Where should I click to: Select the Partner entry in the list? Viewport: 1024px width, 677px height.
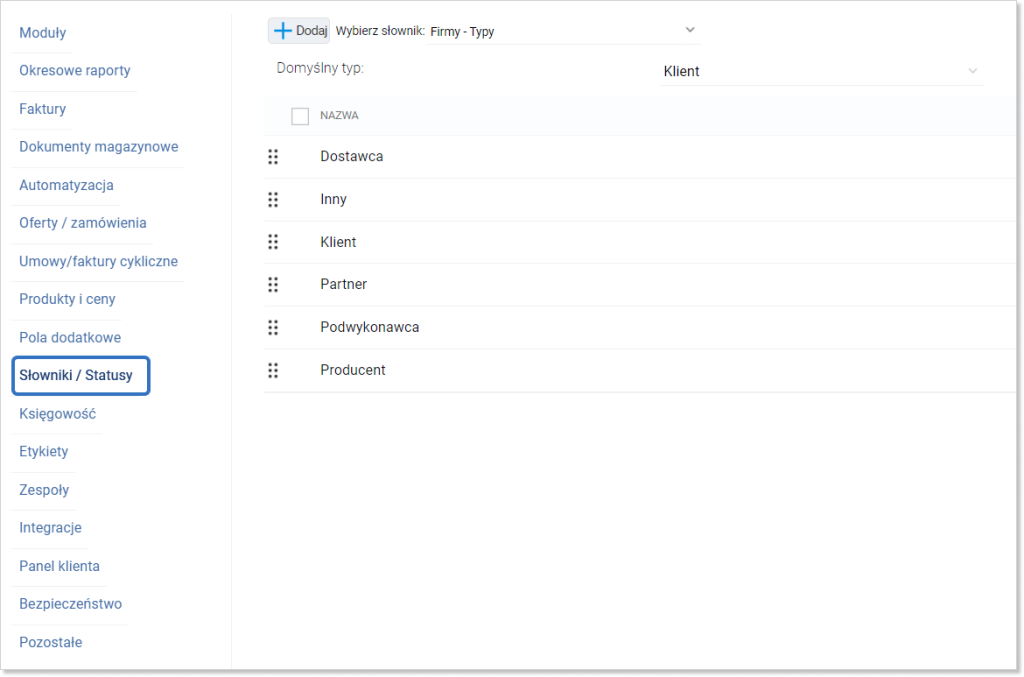(344, 285)
